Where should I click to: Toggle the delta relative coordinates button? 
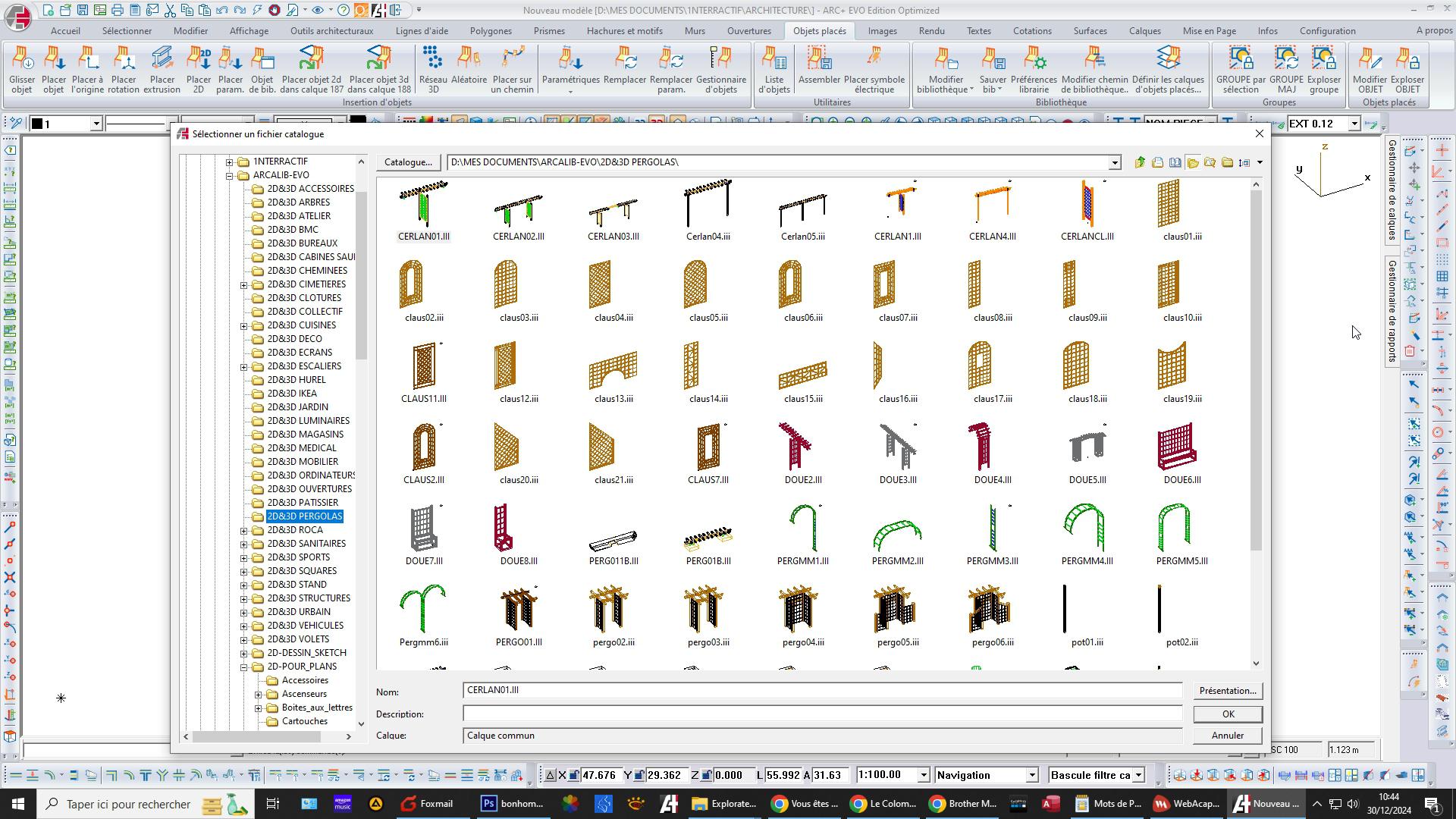click(x=551, y=775)
